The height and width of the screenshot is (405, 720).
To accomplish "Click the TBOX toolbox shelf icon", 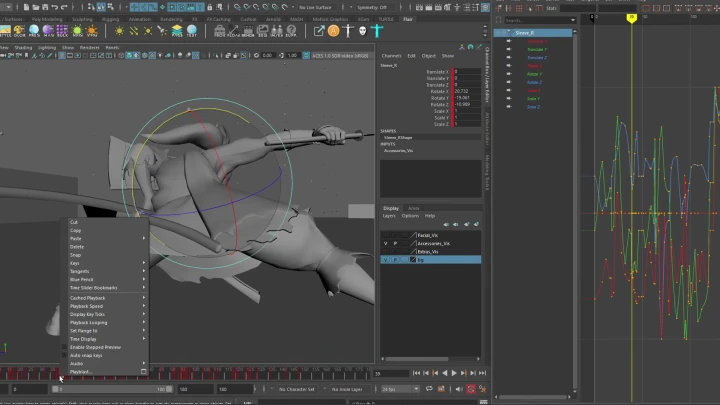I will click(219, 31).
